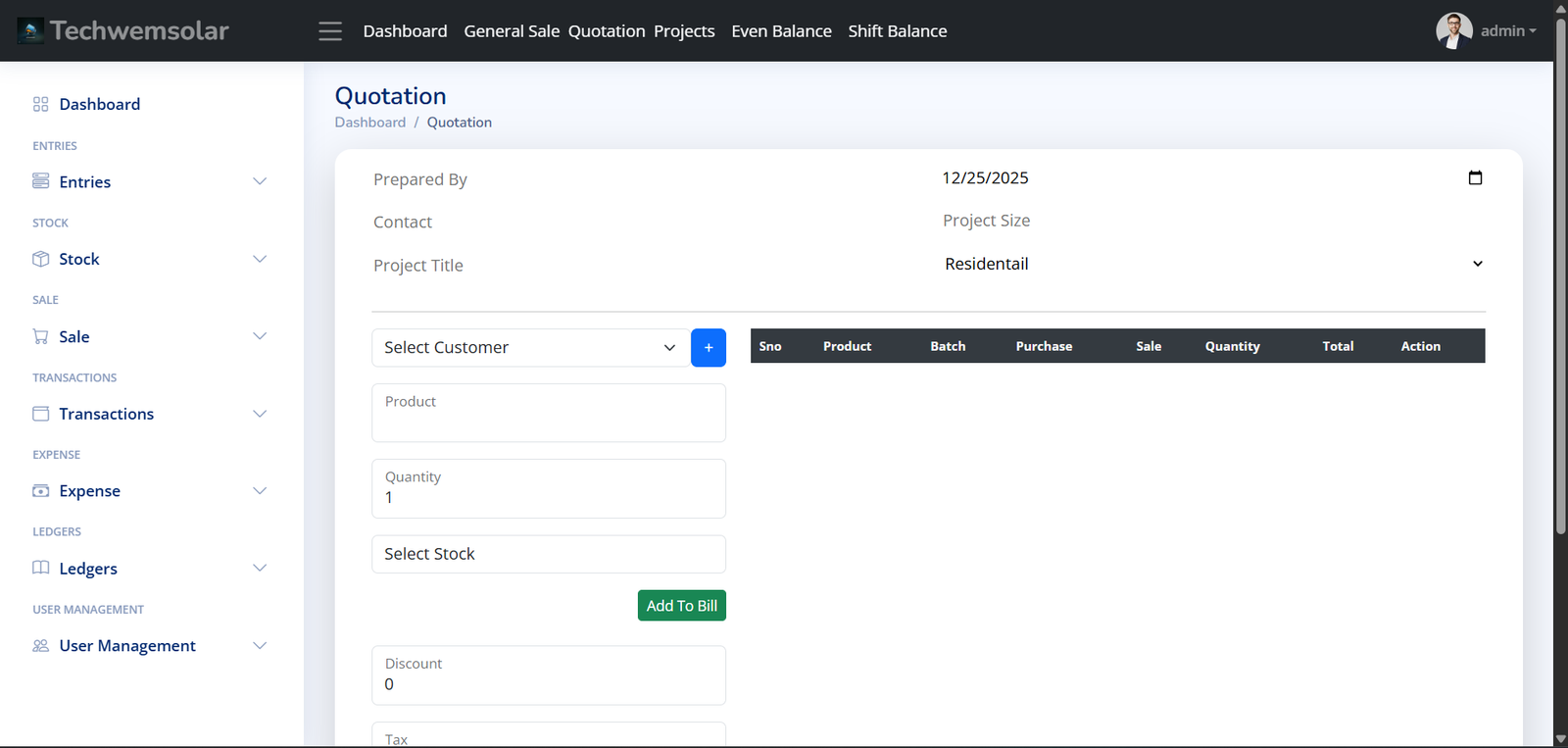Click the Select Stock field
The height and width of the screenshot is (748, 1568).
549,554
